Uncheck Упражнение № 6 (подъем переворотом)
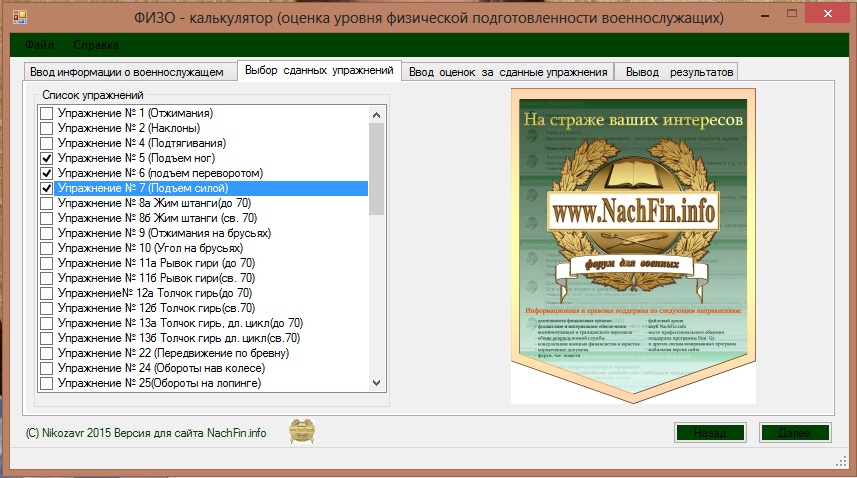This screenshot has width=857, height=478. pyautogui.click(x=46, y=173)
